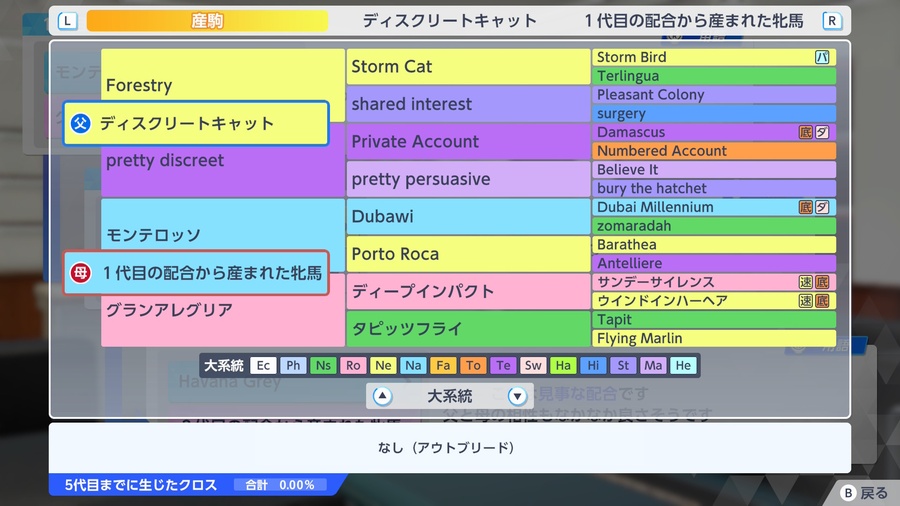Viewport: 900px width, 506px height.
Task: Select the 産駒 tab at top
Action: pos(207,21)
